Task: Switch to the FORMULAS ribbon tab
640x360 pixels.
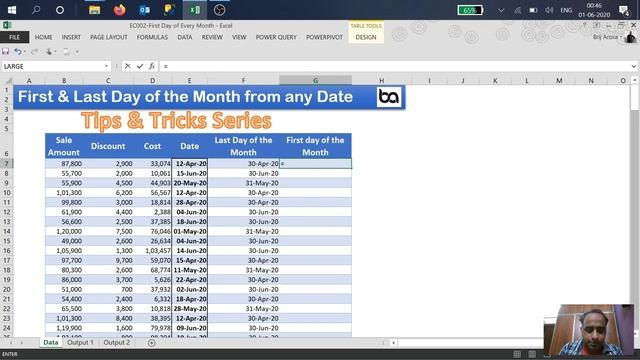Action: 152,37
